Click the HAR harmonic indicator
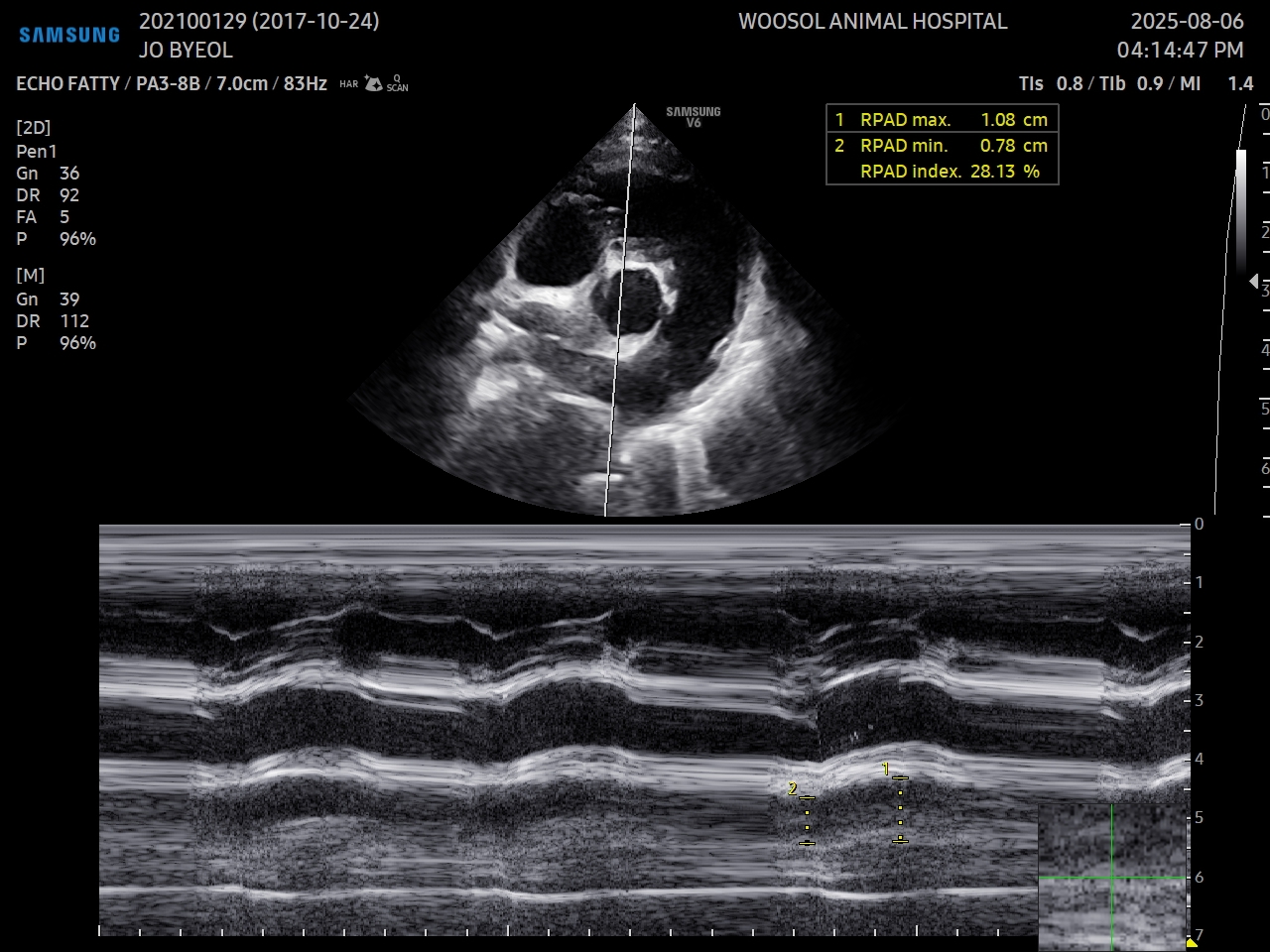1270x952 pixels. 348,84
